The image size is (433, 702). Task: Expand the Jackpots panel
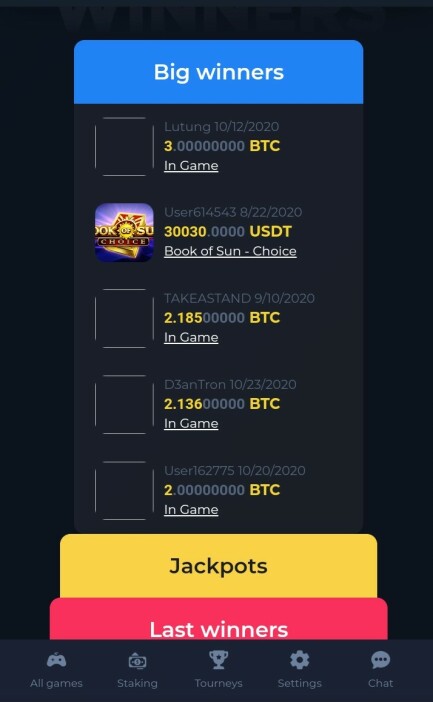pos(219,566)
